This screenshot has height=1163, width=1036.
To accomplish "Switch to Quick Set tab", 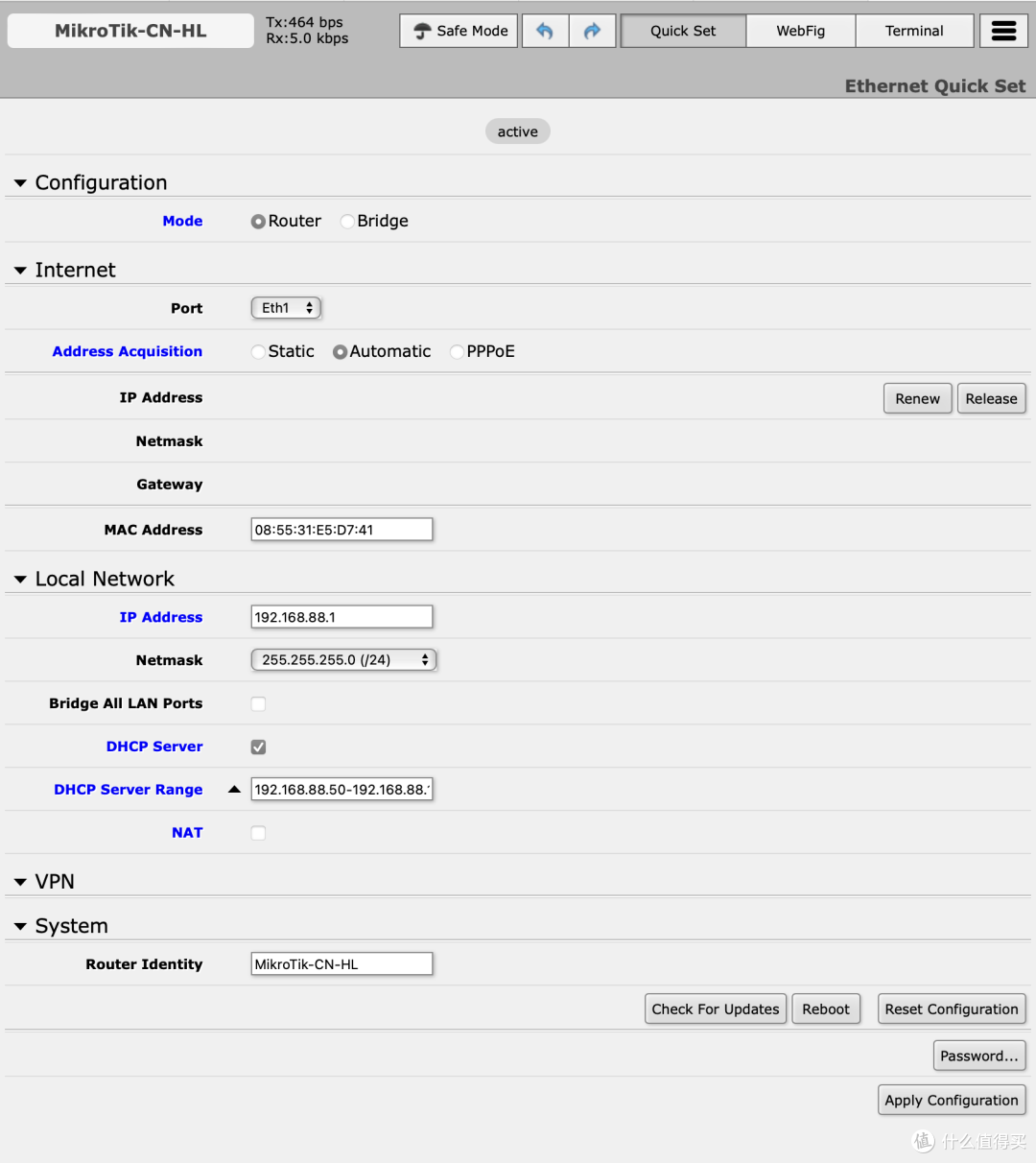I will coord(683,31).
